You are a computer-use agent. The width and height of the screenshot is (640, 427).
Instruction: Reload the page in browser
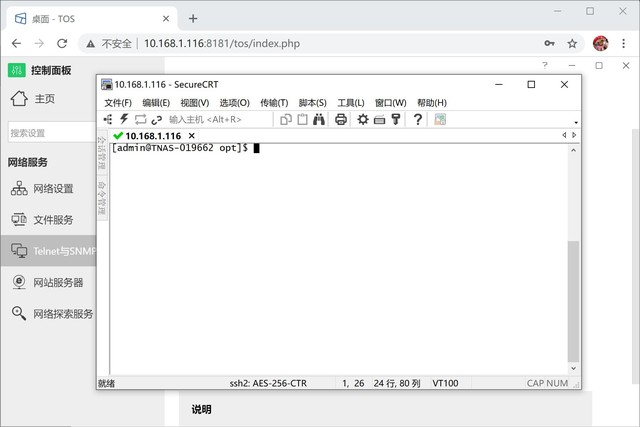click(62, 43)
